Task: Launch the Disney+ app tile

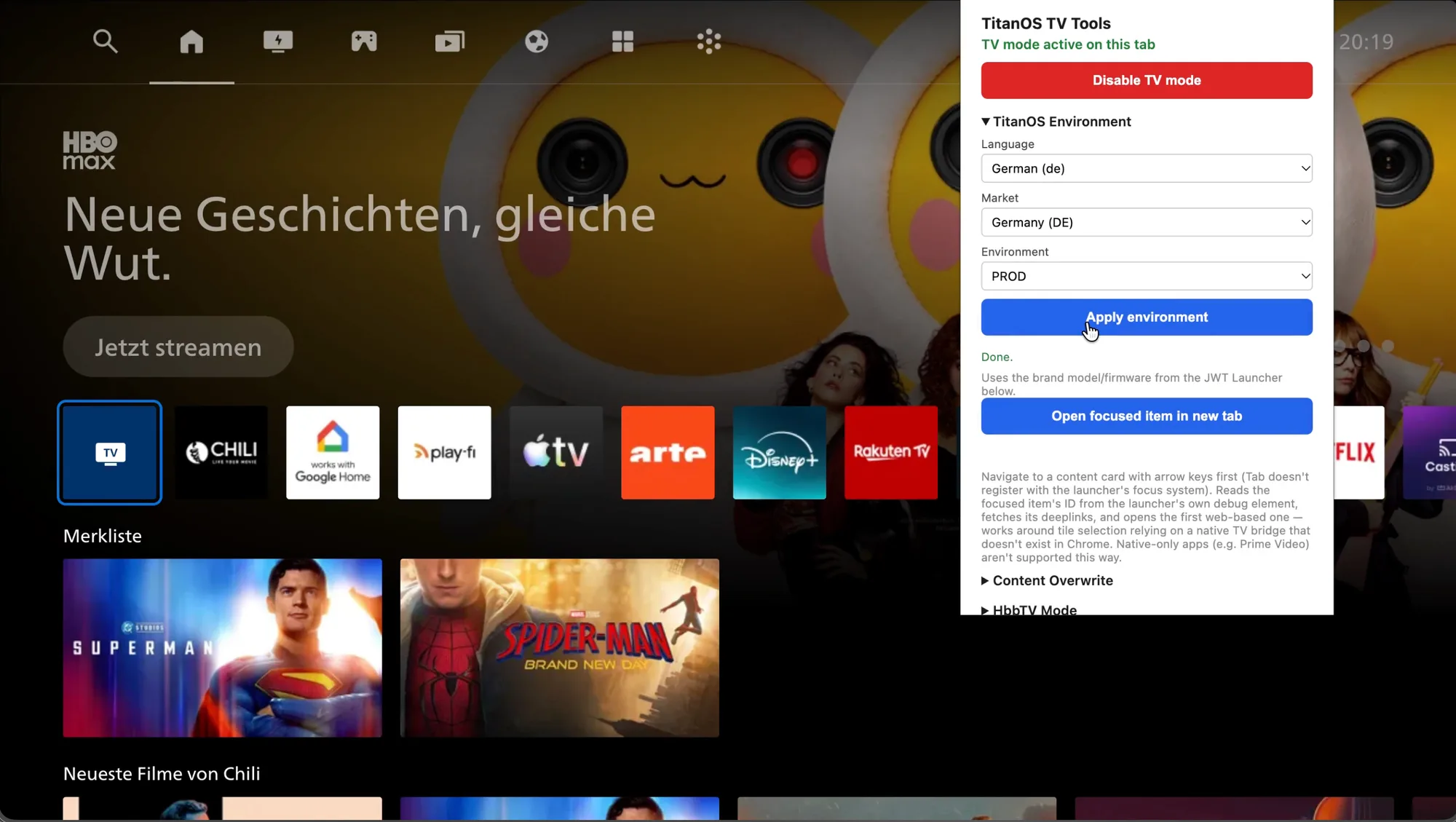Action: pos(780,452)
